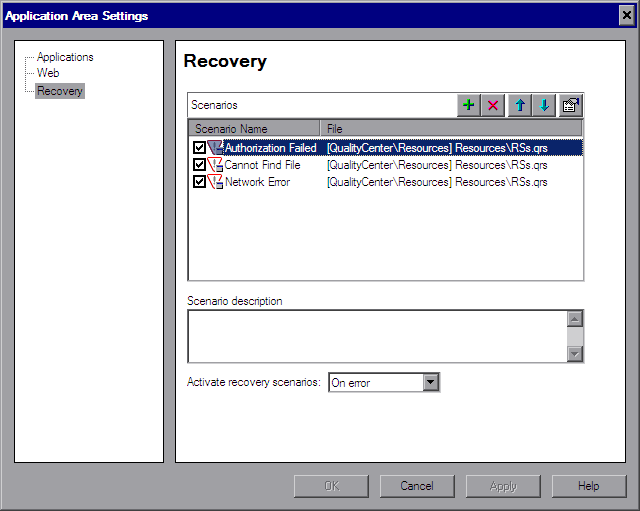Click the Network Error scenario icon
The image size is (640, 511).
[215, 182]
